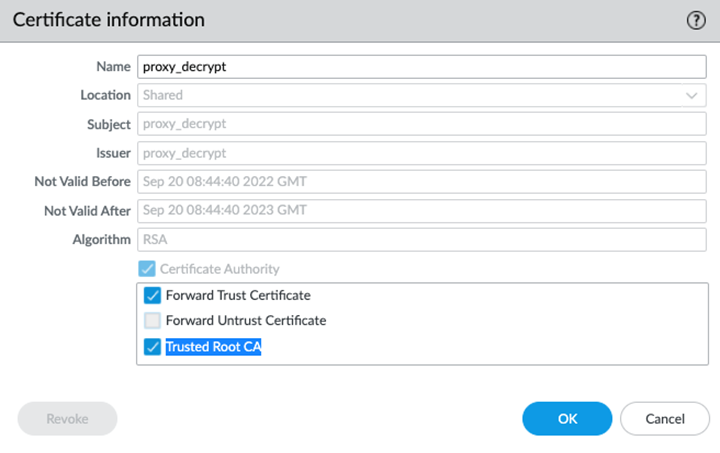Click the Forward Untrust Certificate label text
This screenshot has height=453, width=720.
click(246, 321)
